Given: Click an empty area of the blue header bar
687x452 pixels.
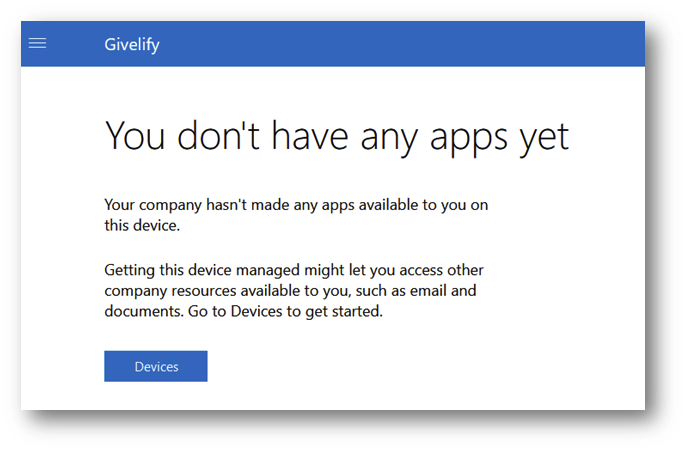Looking at the screenshot, I should pos(394,44).
